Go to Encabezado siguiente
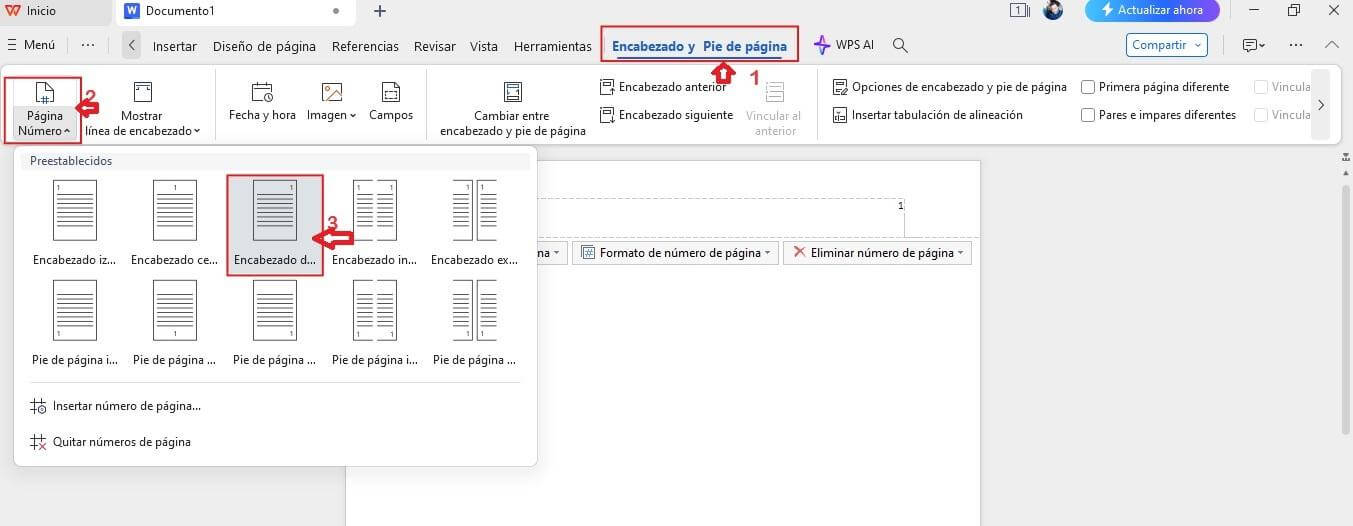 tap(666, 115)
